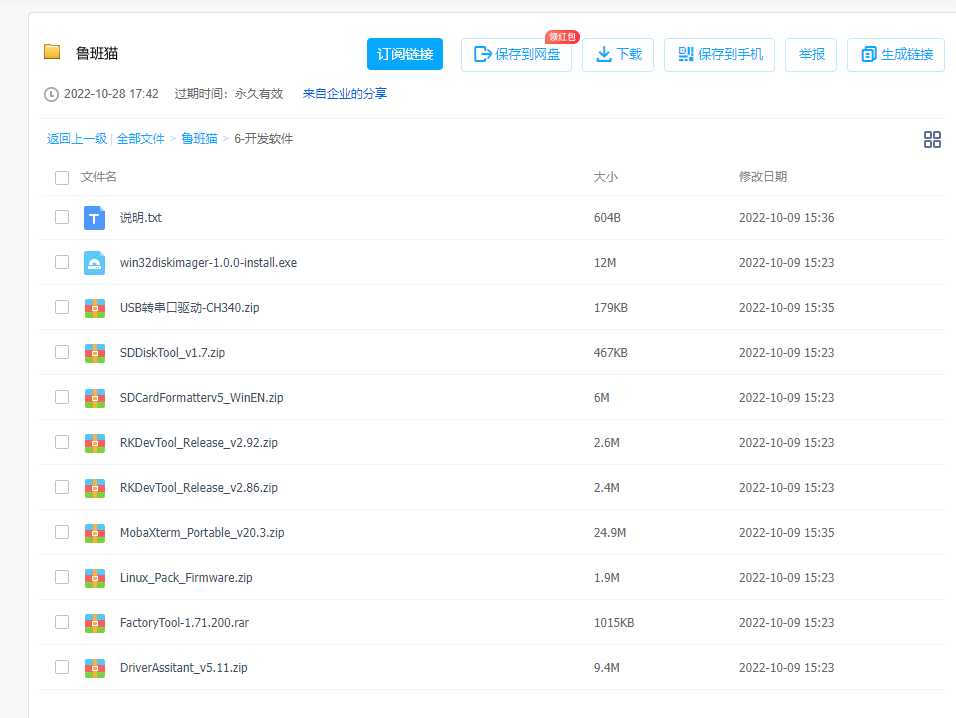
Task: Open RKDevTool_Release_v2.92.zip file name
Action: 199,443
